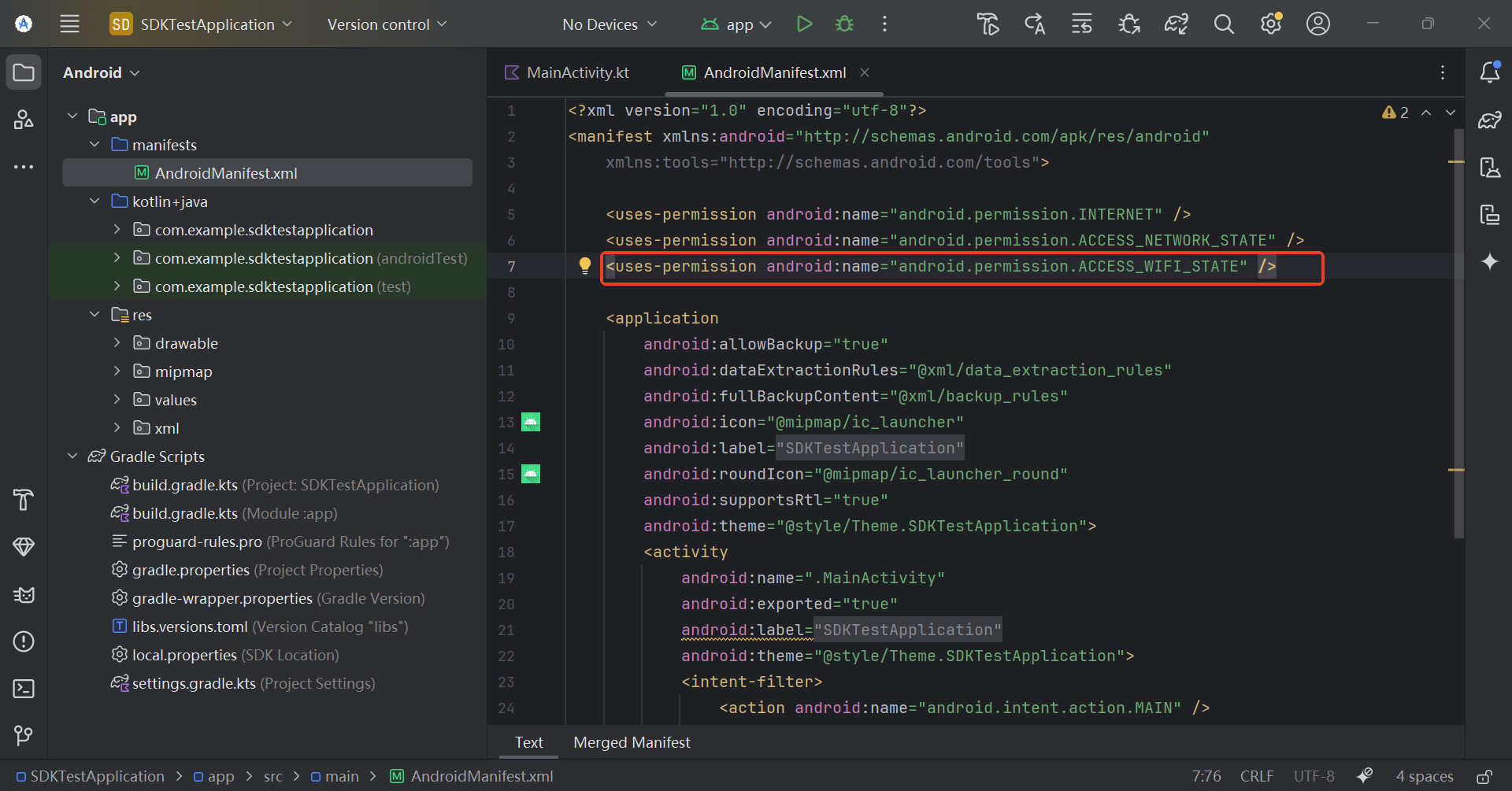Open main folder via breadcrumb navigation
1512x791 pixels.
click(x=343, y=776)
